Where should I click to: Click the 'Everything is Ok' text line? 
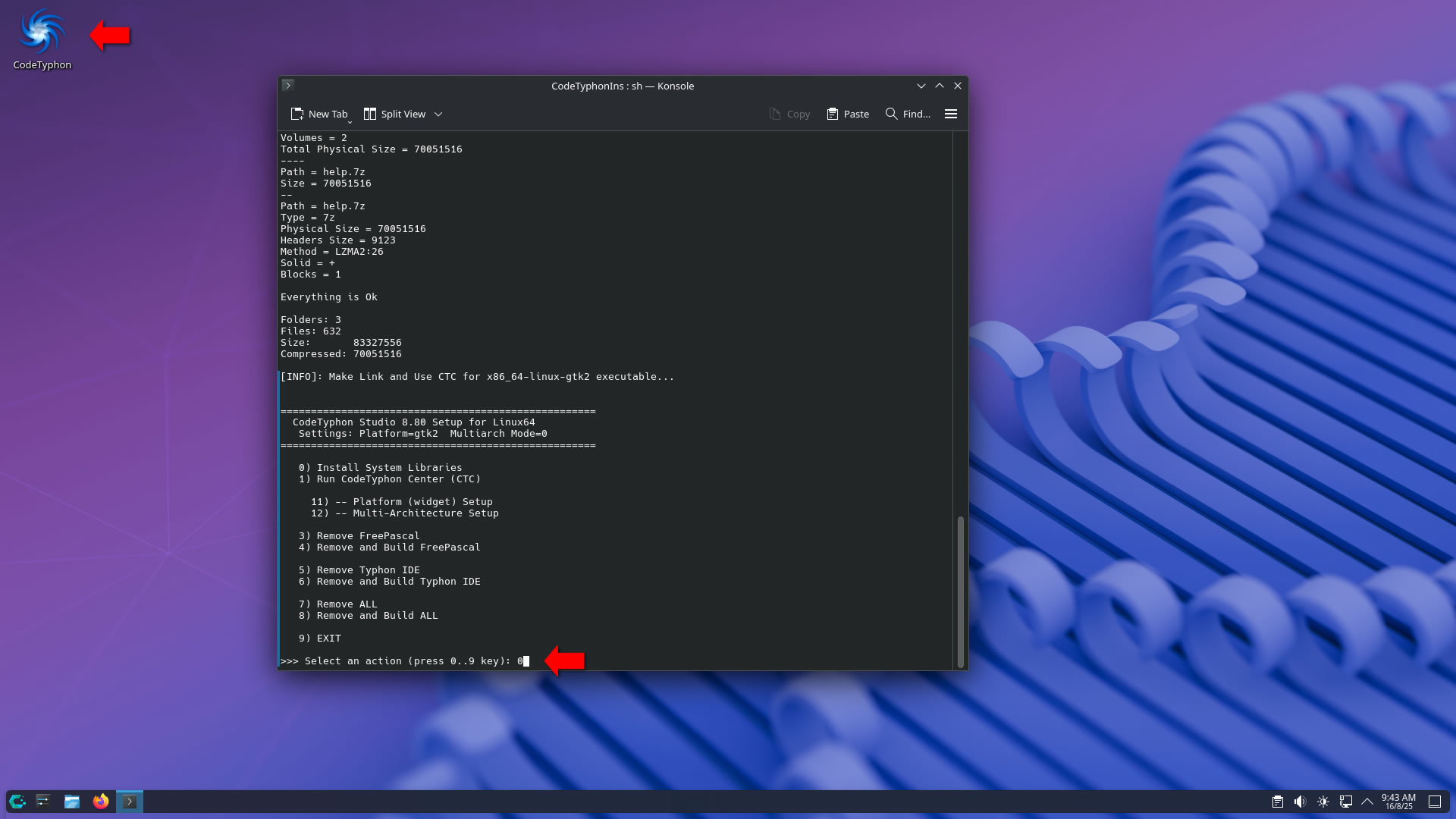click(328, 297)
